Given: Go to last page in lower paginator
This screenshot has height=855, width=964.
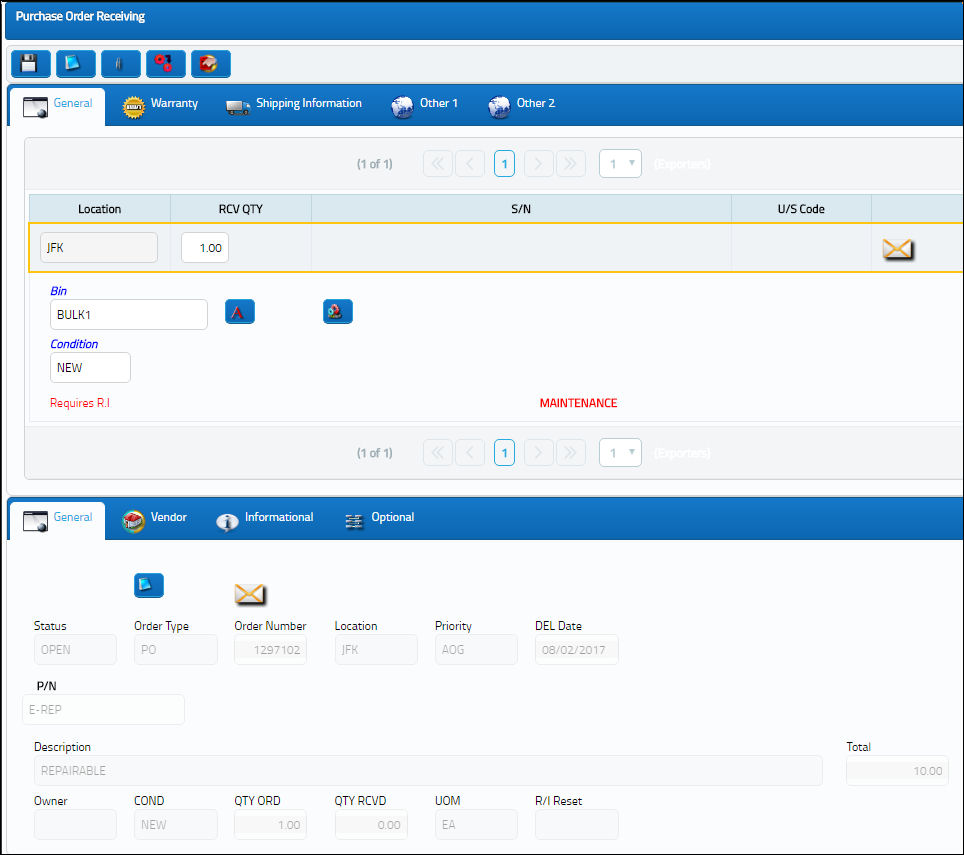Looking at the screenshot, I should [x=571, y=453].
